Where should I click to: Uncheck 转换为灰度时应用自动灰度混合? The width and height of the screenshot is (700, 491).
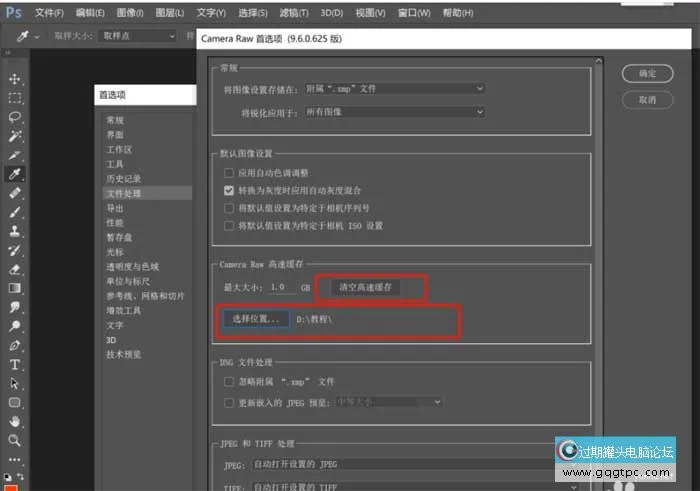(x=230, y=190)
